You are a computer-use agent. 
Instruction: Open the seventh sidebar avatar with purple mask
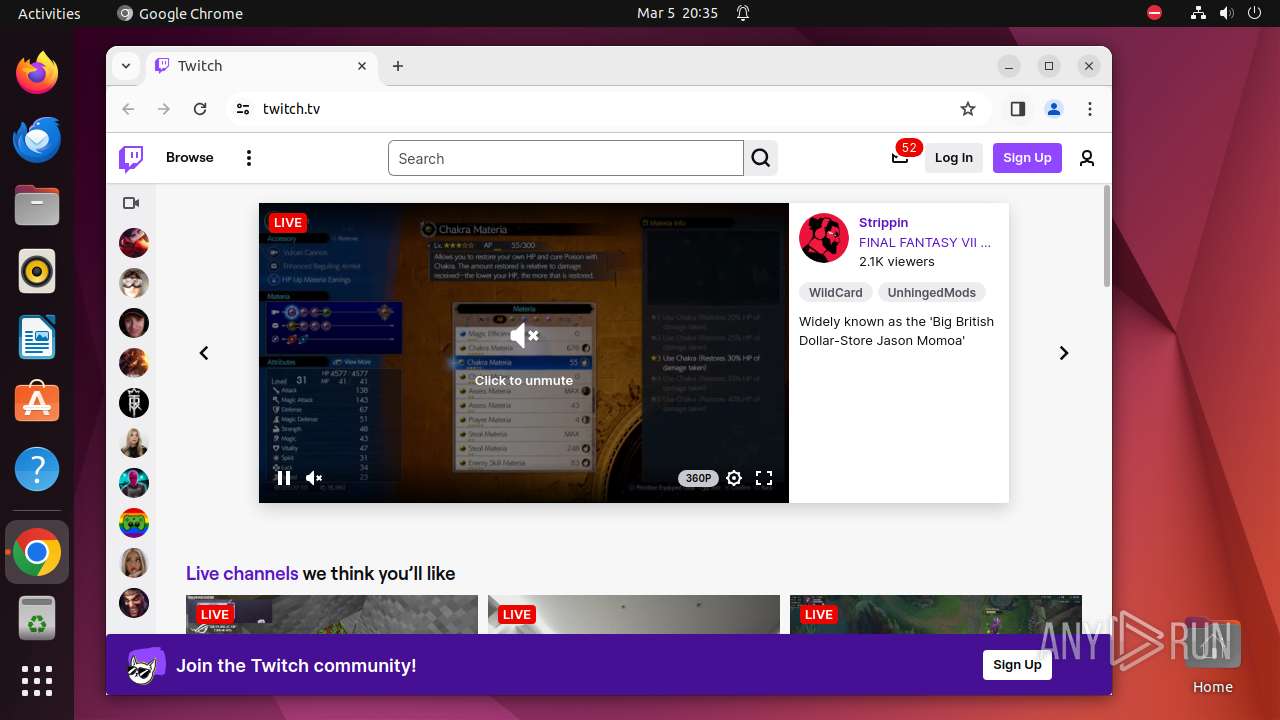click(x=134, y=483)
